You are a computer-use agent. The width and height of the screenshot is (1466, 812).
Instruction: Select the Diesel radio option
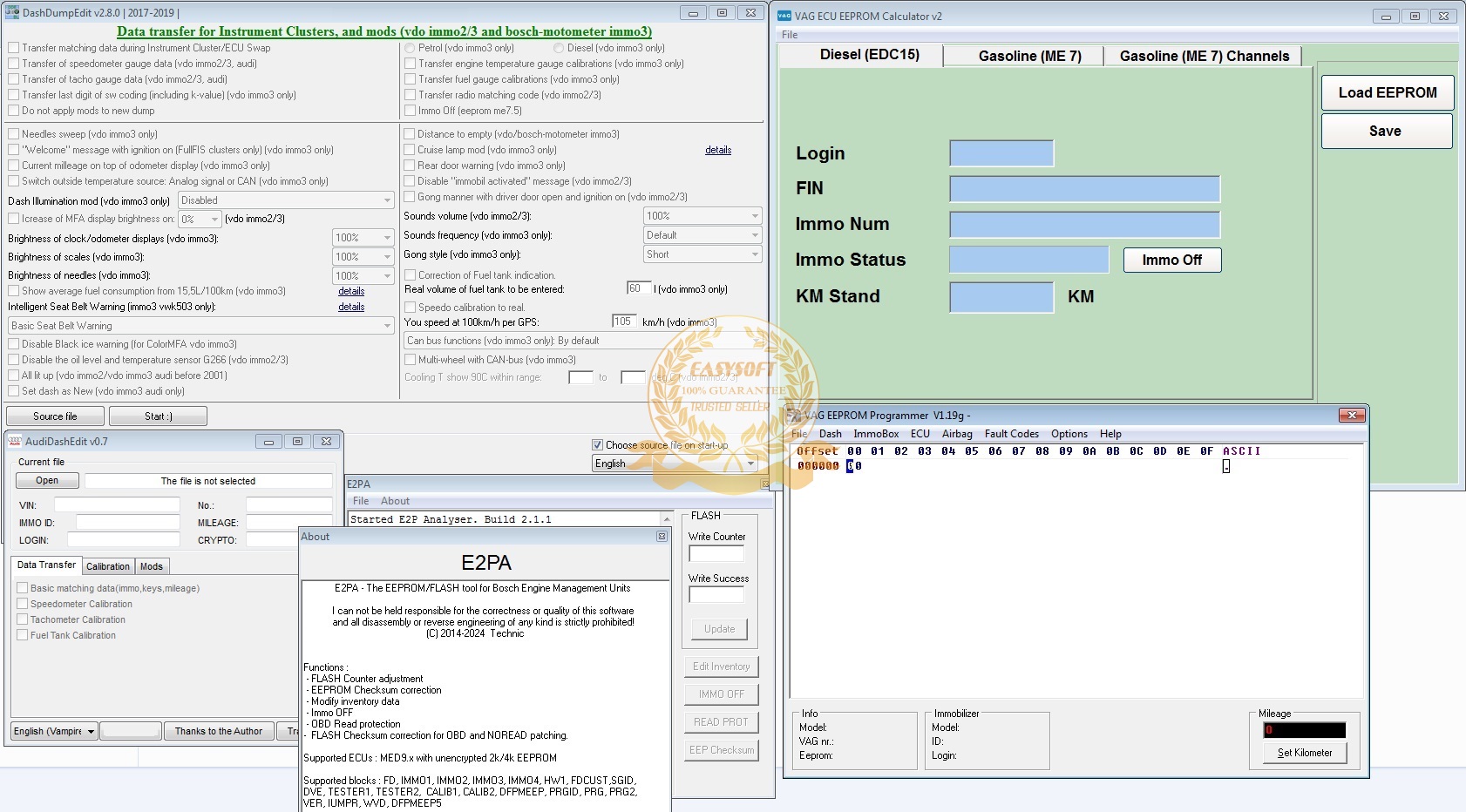[x=559, y=48]
